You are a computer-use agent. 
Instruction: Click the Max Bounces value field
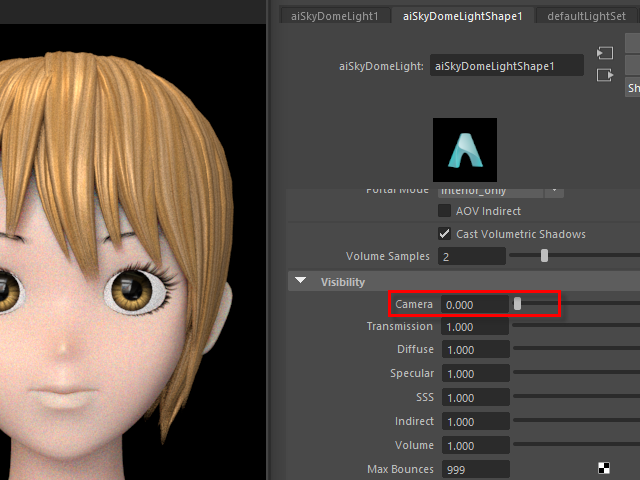473,468
